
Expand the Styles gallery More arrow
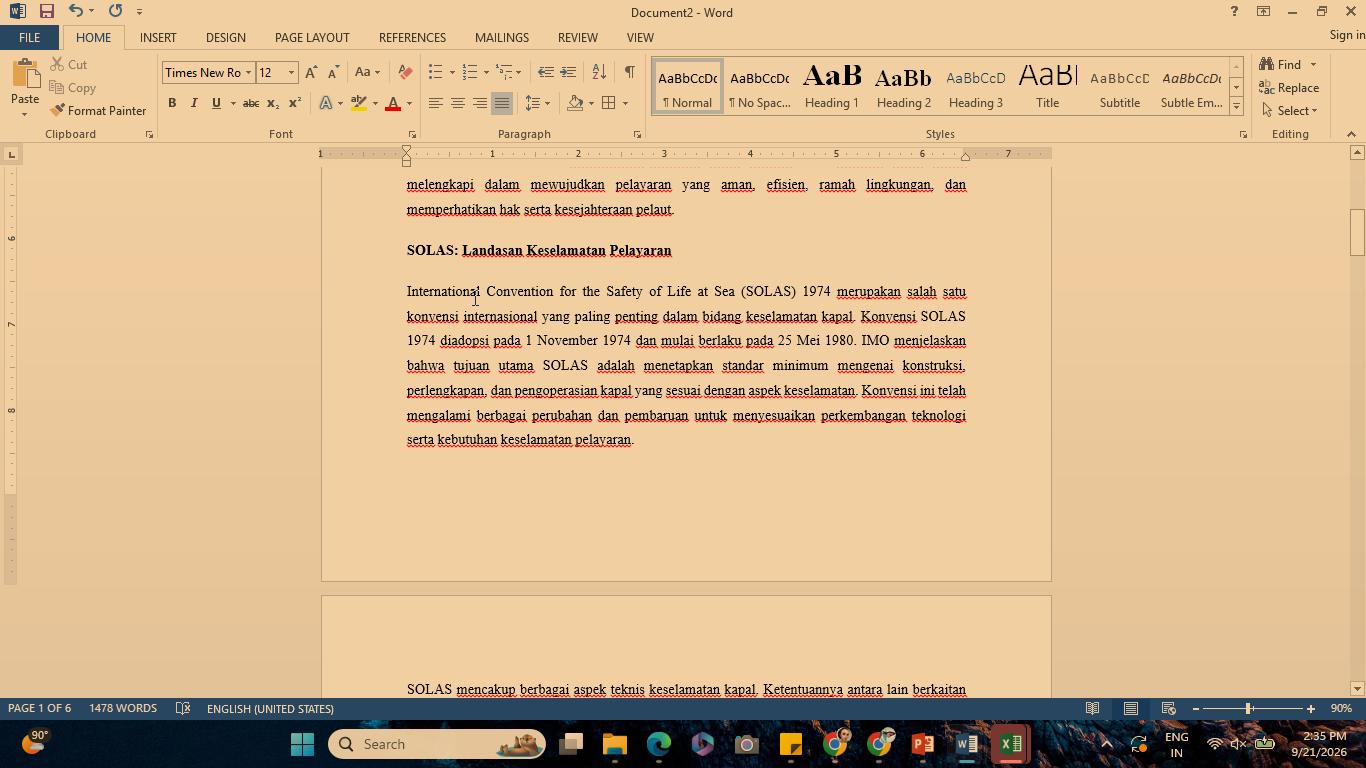tap(1236, 106)
